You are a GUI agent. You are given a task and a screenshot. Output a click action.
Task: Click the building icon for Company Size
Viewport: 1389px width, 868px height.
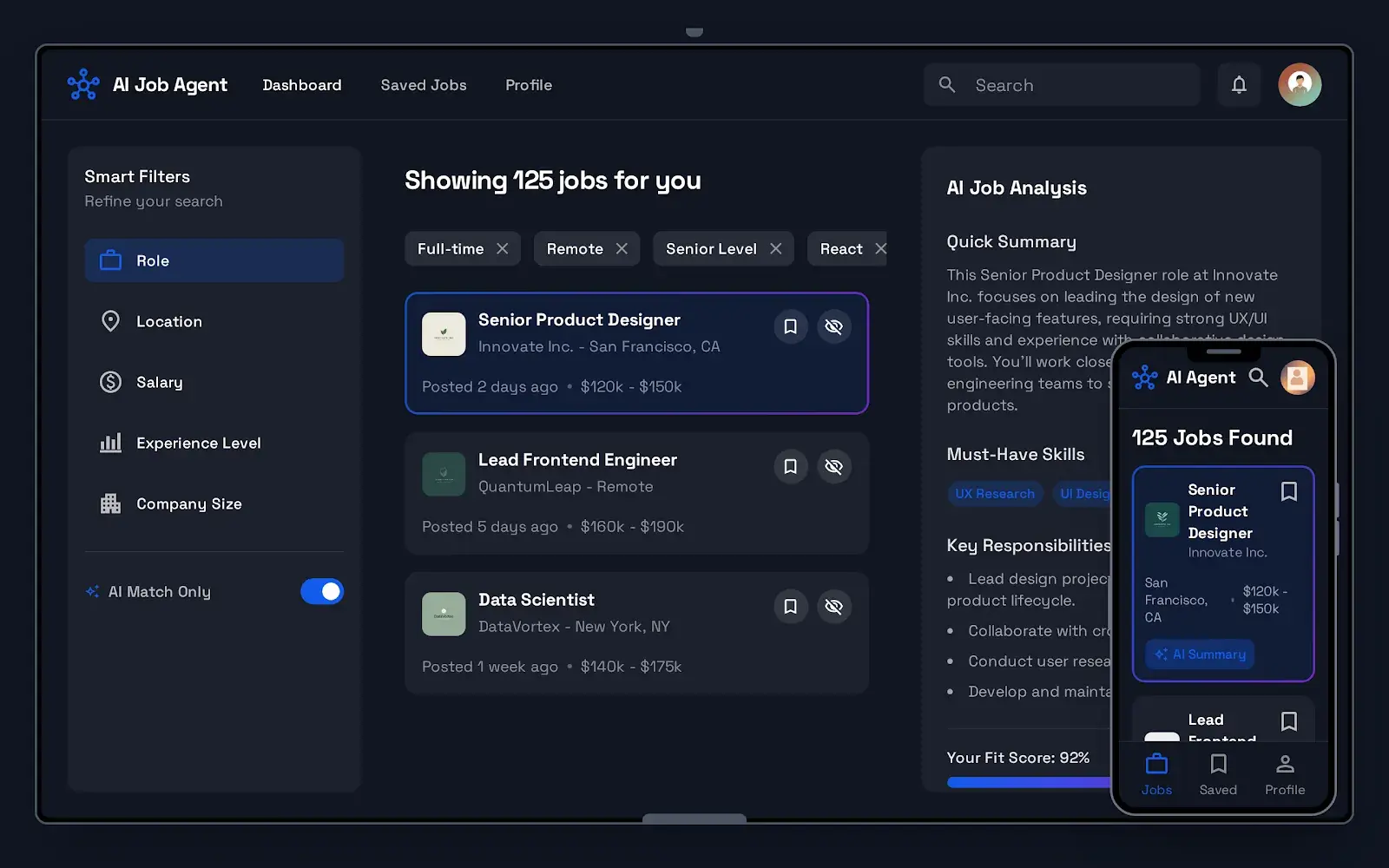(x=110, y=503)
